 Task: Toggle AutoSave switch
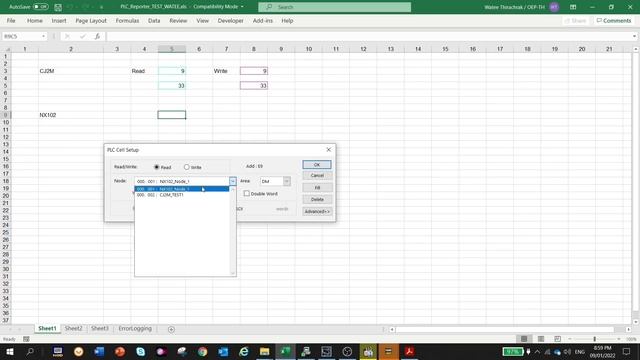[40, 7]
